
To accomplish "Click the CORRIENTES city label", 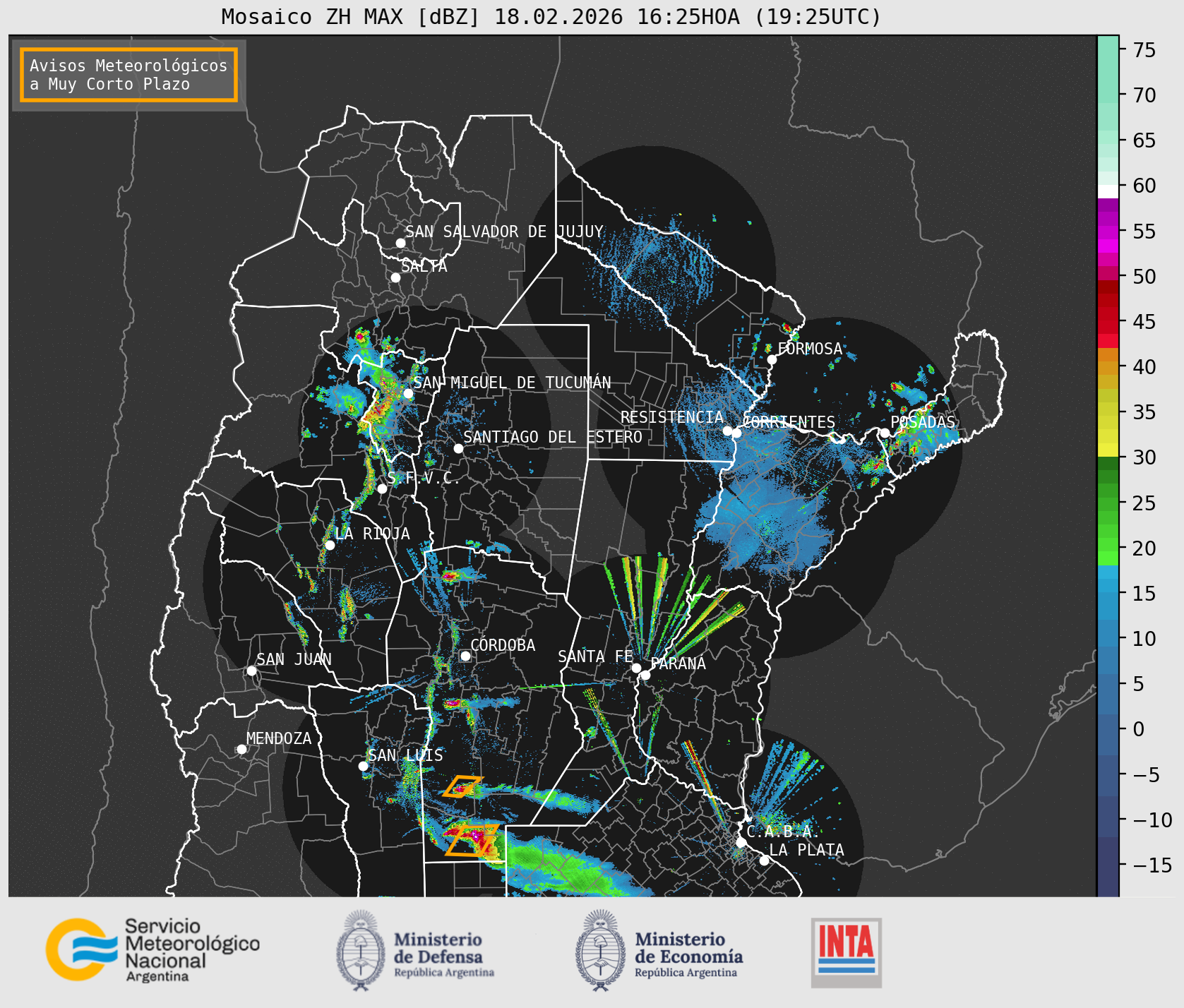I will 789,422.
